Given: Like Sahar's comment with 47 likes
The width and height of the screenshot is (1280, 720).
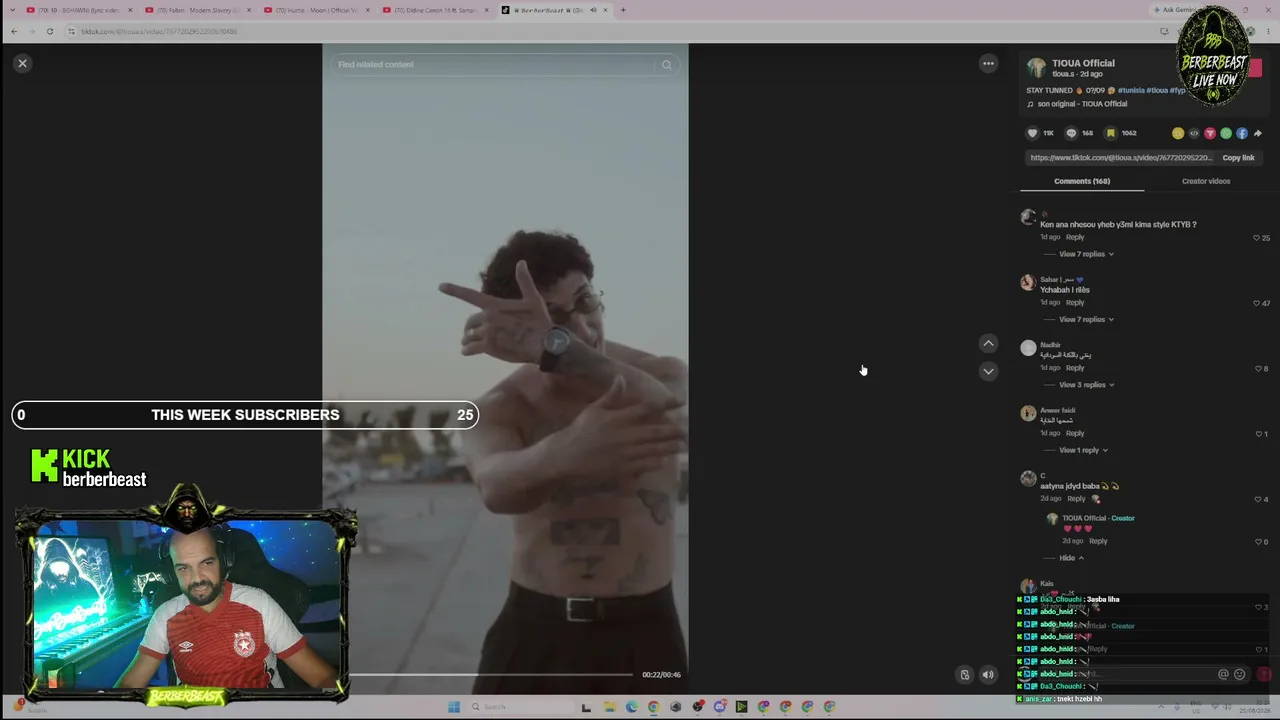Looking at the screenshot, I should tap(1257, 303).
